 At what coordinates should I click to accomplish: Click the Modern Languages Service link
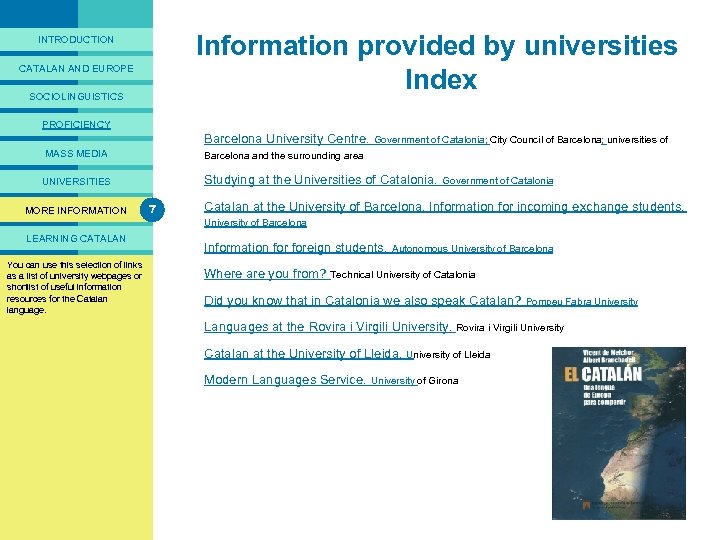click(285, 380)
